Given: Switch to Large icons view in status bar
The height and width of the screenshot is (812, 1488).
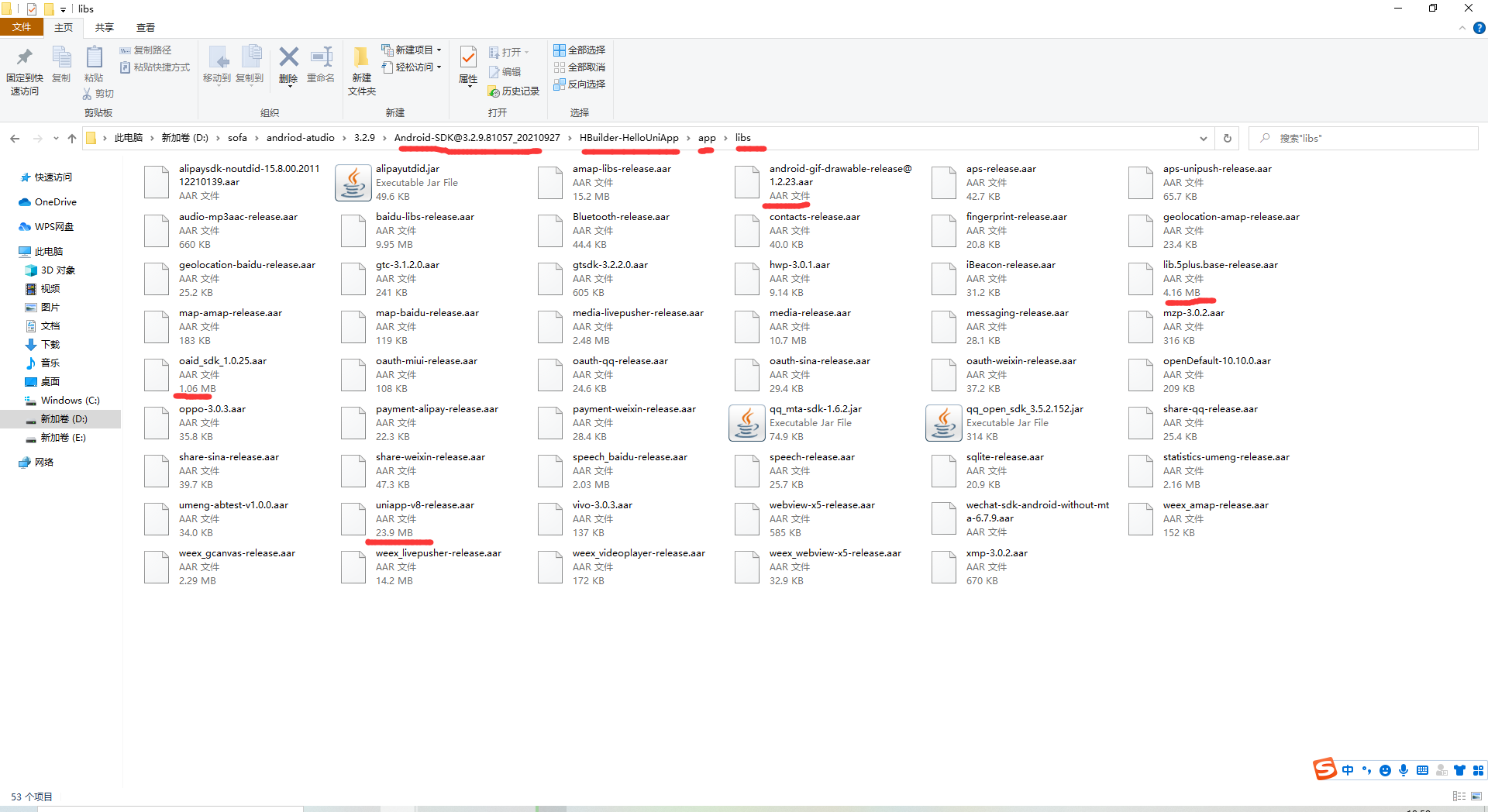Looking at the screenshot, I should click(1476, 797).
